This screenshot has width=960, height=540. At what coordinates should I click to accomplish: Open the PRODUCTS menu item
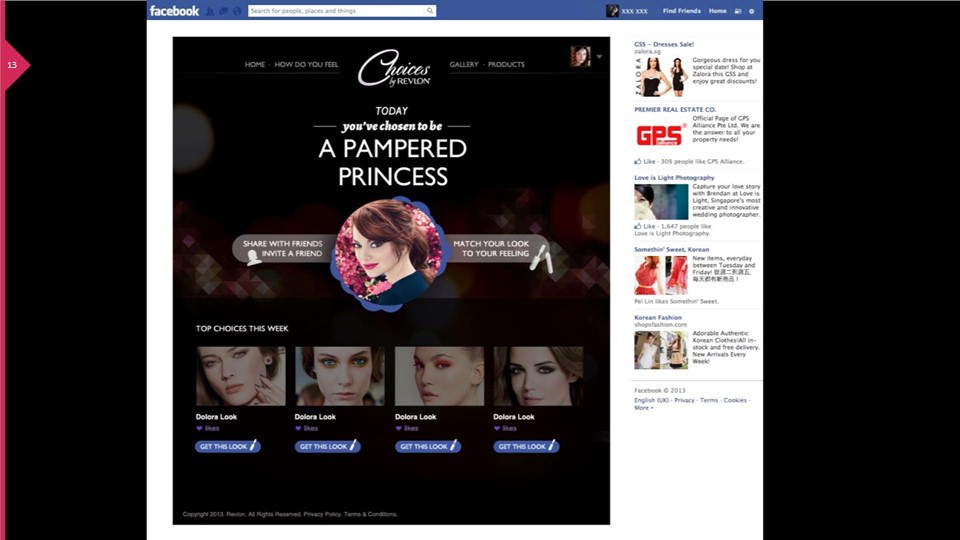[506, 64]
